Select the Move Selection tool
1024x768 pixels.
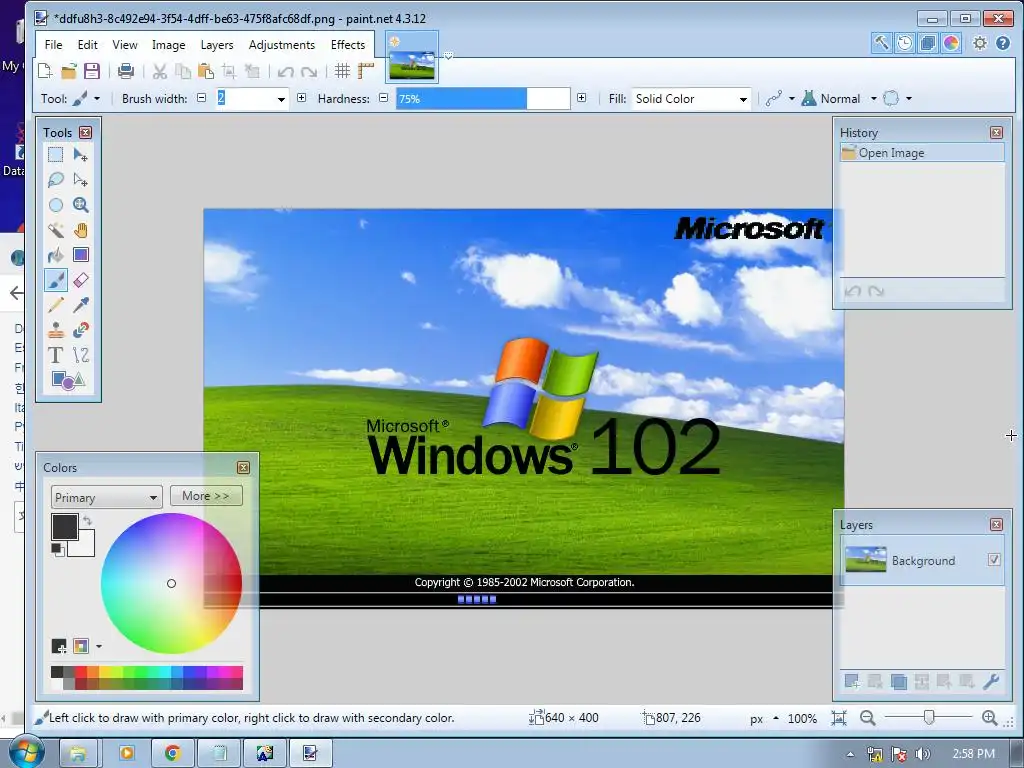[x=80, y=180]
